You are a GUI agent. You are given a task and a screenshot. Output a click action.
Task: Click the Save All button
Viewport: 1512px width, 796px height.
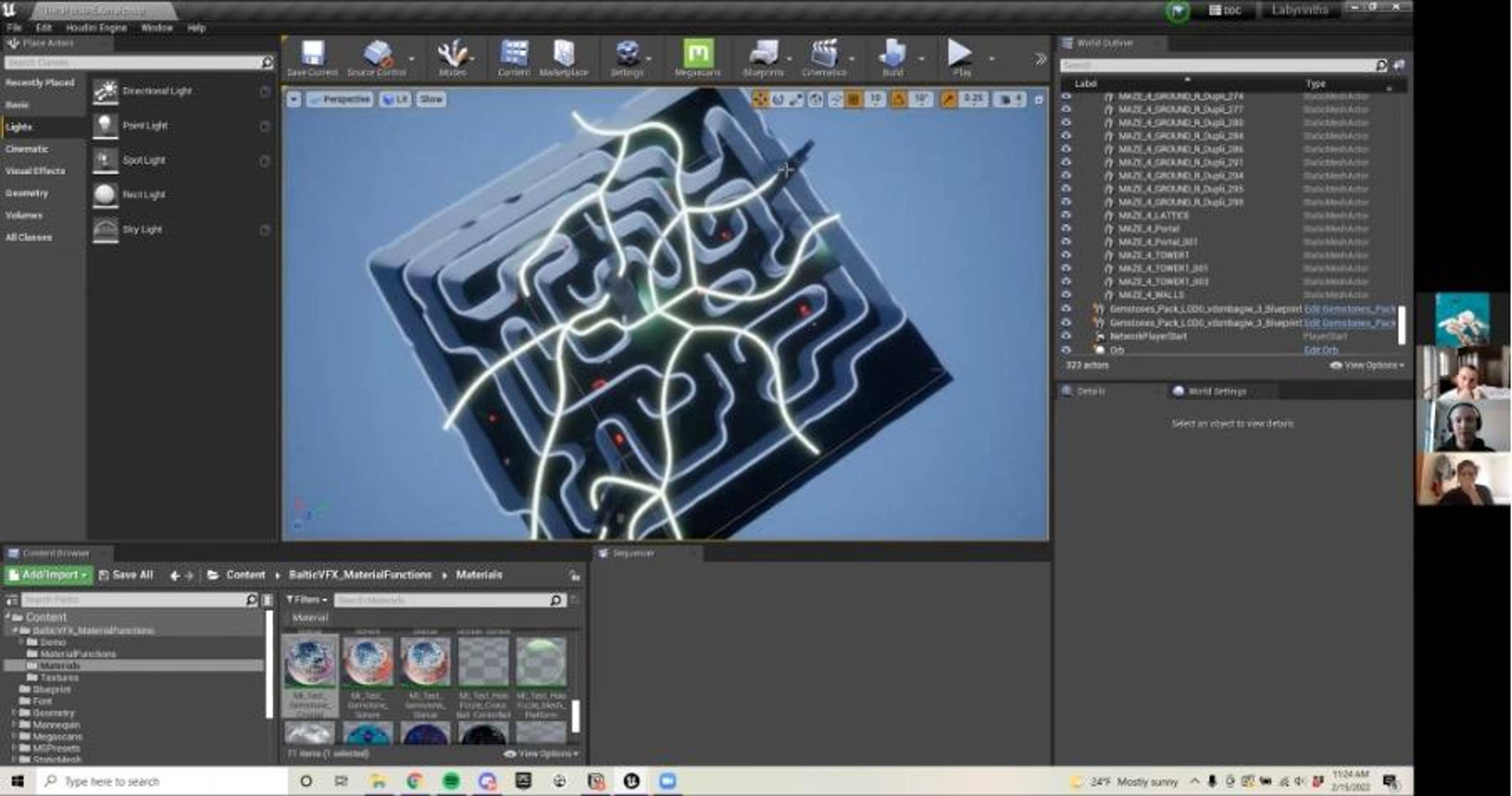(x=126, y=575)
